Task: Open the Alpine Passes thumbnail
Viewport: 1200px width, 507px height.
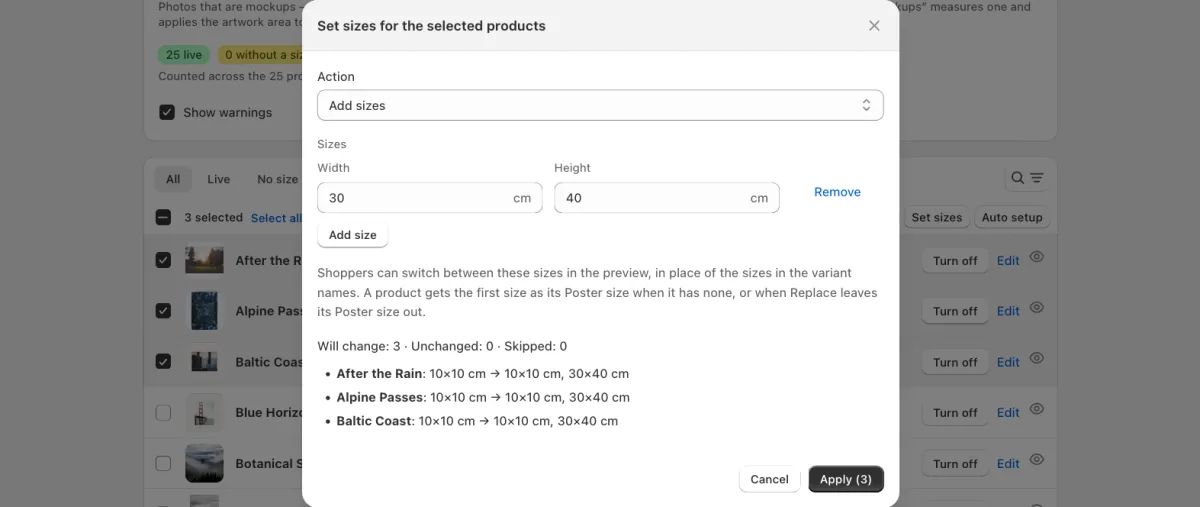Action: pyautogui.click(x=204, y=311)
